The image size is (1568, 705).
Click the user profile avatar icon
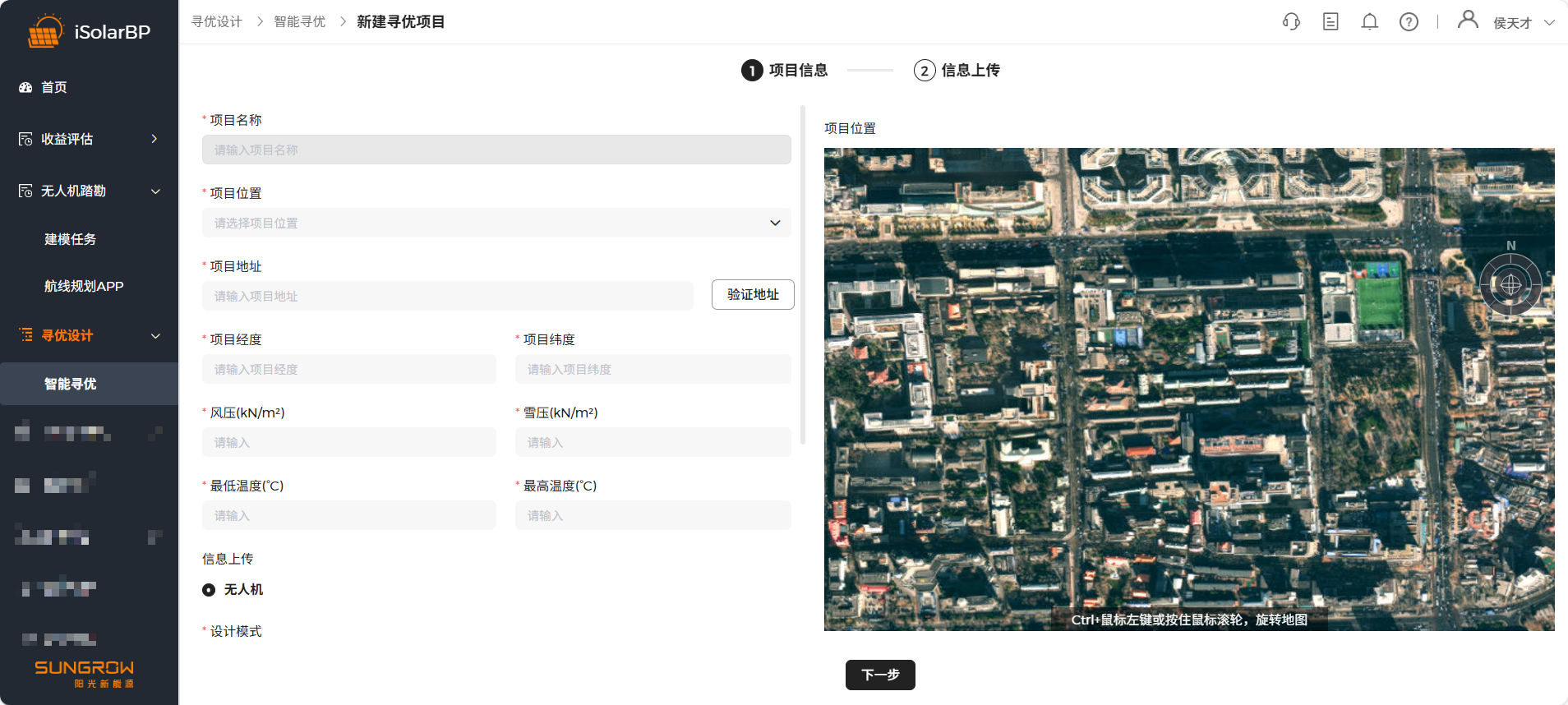[x=1468, y=20]
